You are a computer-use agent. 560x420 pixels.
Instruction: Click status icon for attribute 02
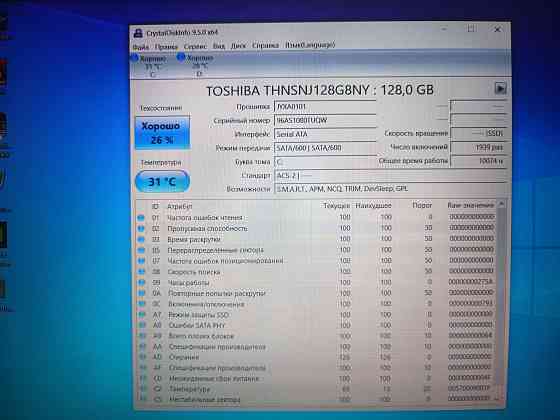point(141,229)
